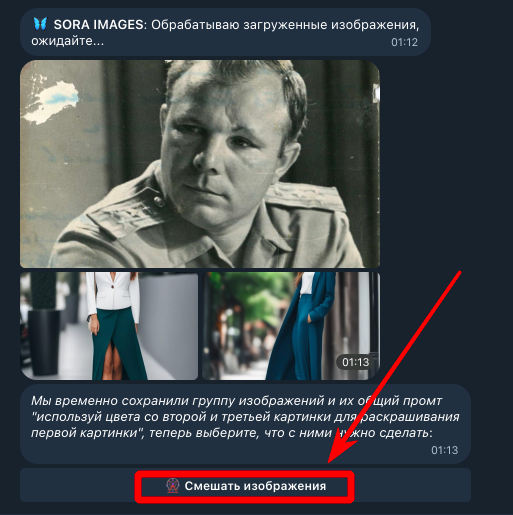The height and width of the screenshot is (515, 513).
Task: Click the 01:12 timestamp in the processing message
Action: (404, 42)
